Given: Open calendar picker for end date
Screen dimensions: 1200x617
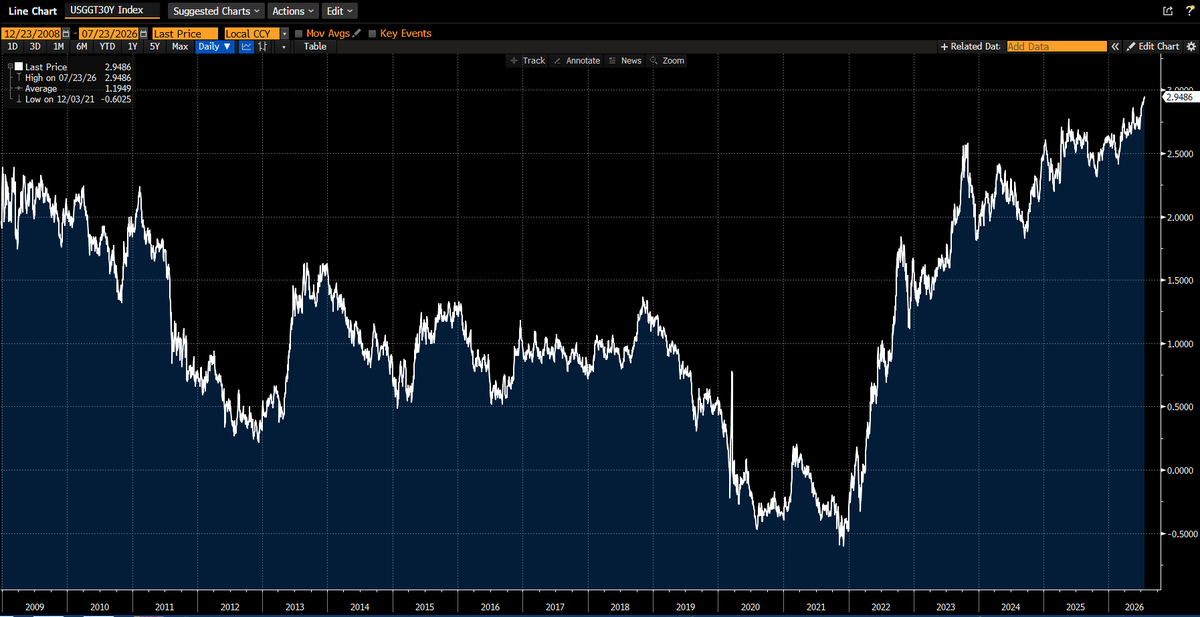Looking at the screenshot, I should coord(144,33).
